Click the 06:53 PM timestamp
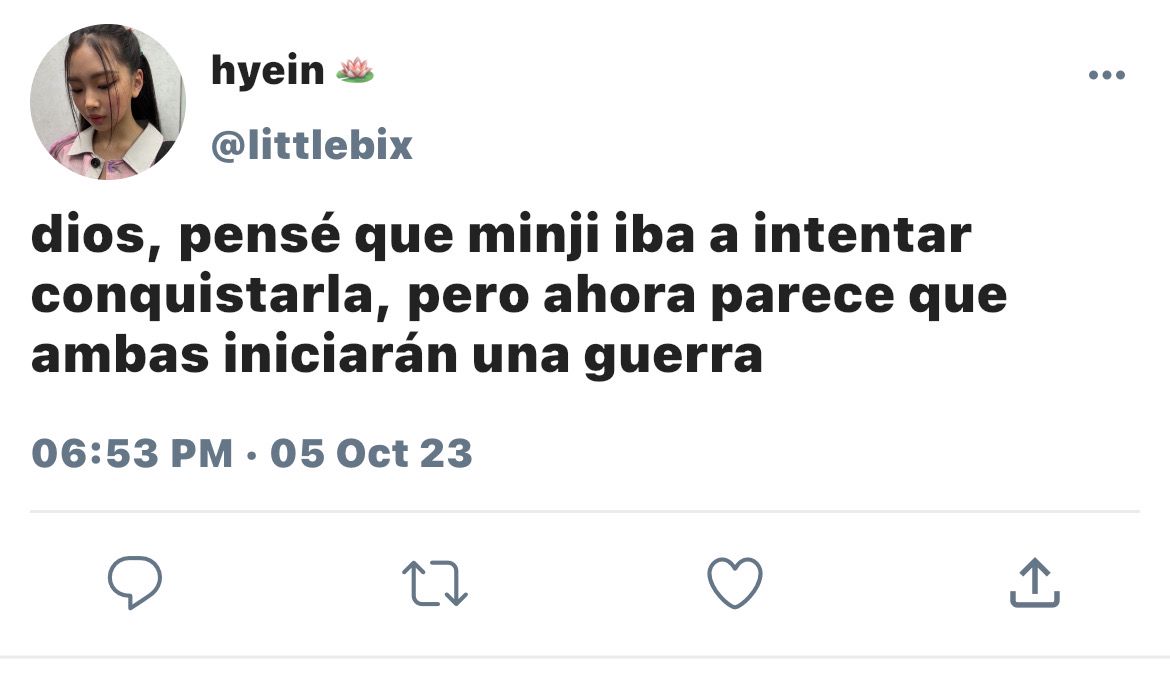Viewport: 1170px width, 675px height. [x=132, y=453]
